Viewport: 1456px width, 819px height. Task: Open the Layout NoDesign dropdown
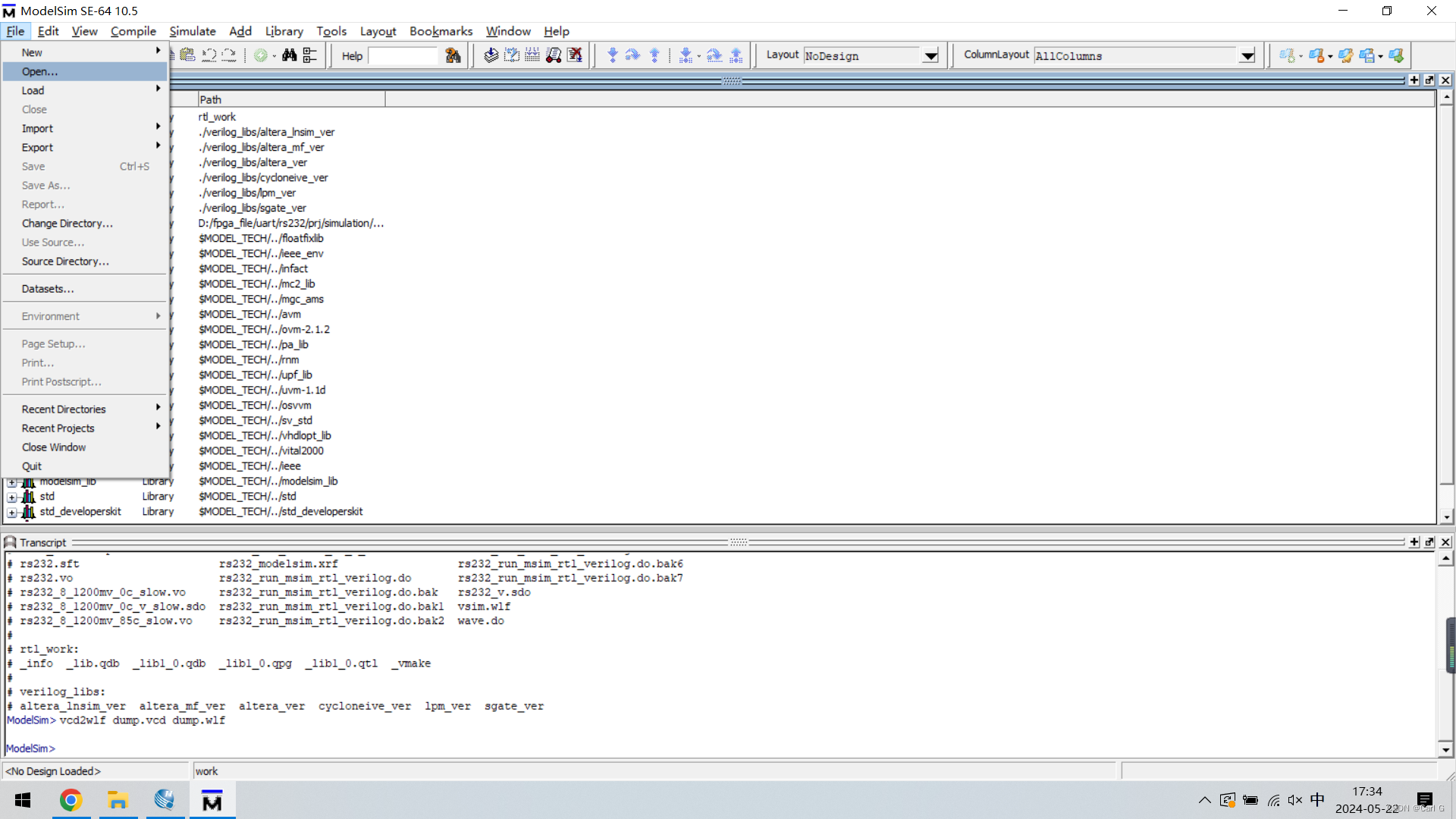(930, 55)
